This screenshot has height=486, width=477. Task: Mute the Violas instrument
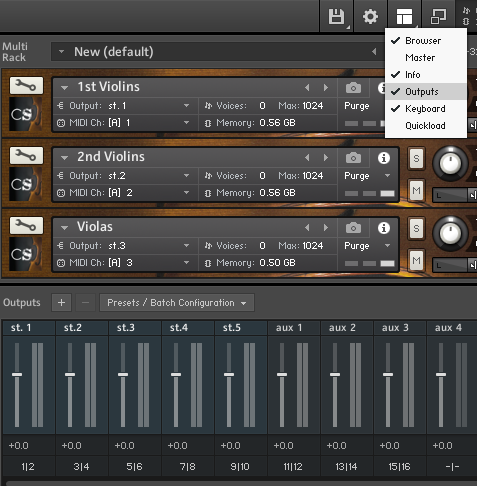(416, 260)
